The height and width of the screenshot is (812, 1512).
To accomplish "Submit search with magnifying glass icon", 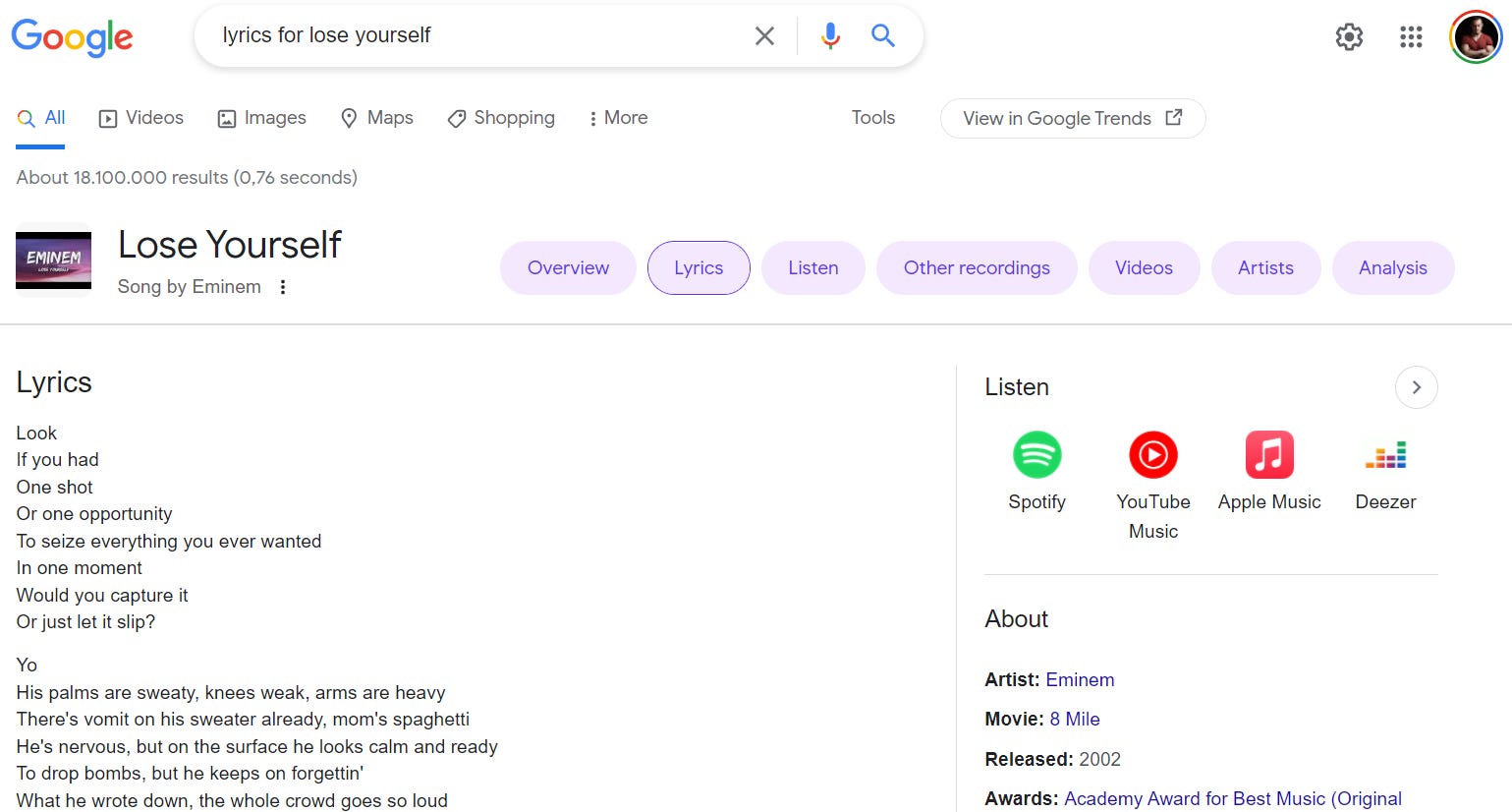I will [883, 36].
